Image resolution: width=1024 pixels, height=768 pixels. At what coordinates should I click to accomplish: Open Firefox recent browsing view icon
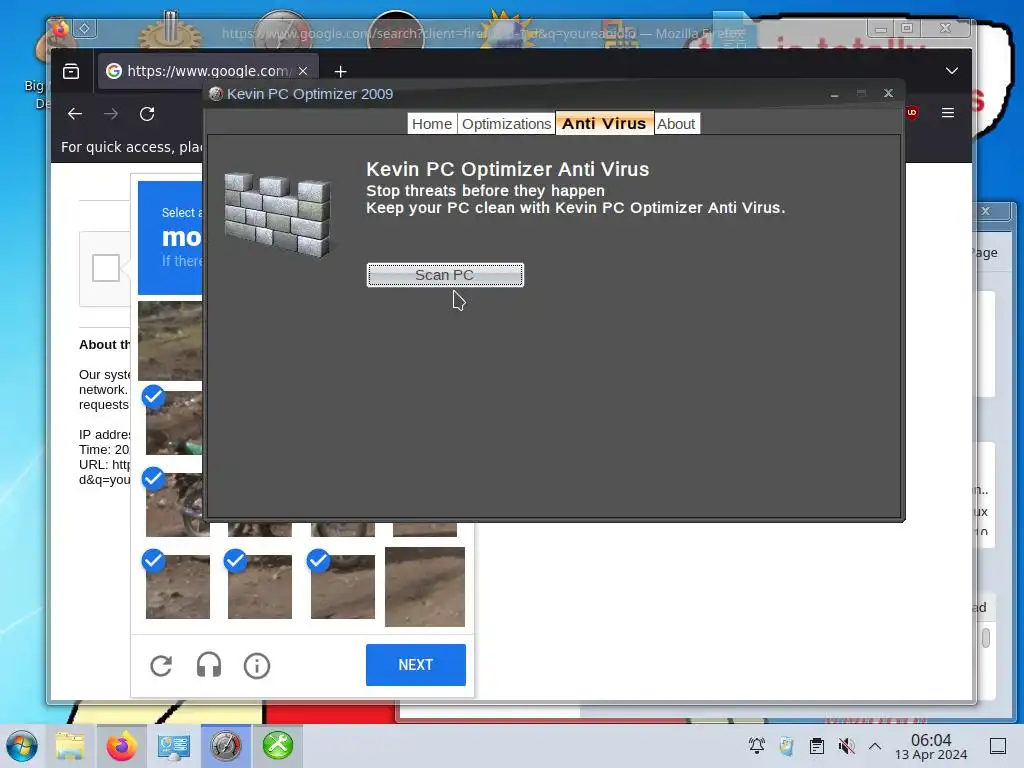(x=71, y=71)
